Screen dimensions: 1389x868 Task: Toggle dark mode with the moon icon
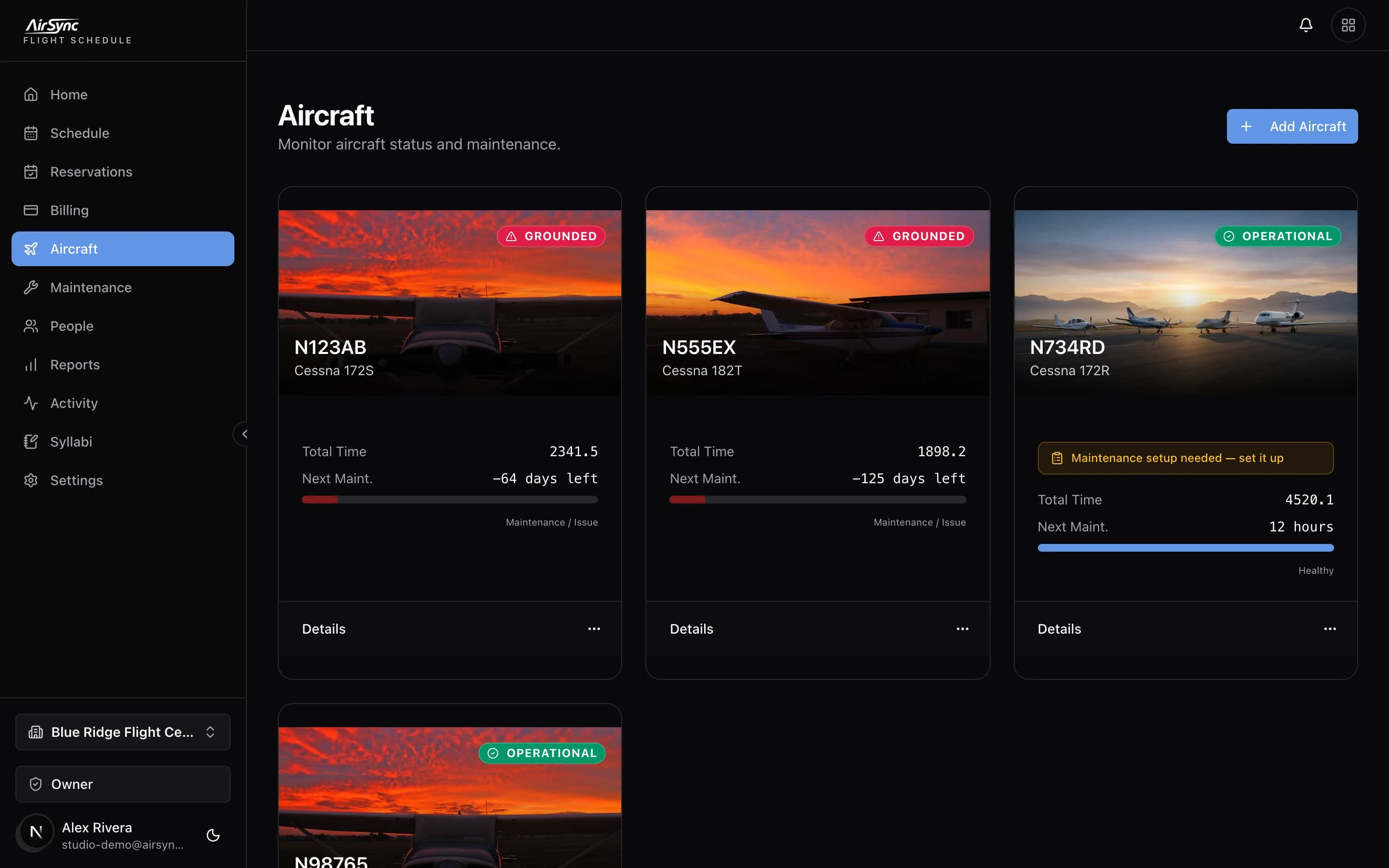tap(213, 835)
